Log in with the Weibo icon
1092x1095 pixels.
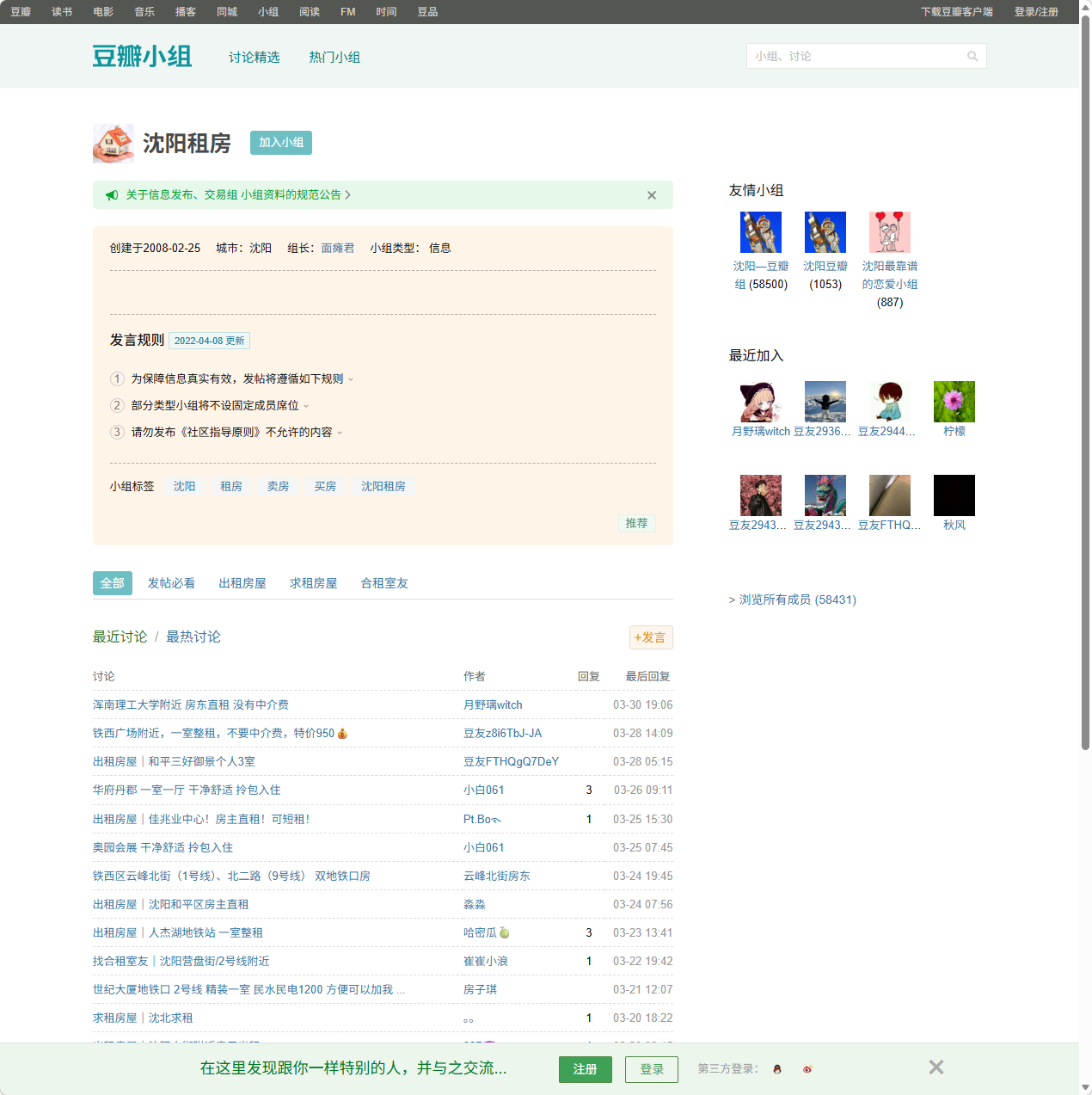pyautogui.click(x=807, y=1069)
